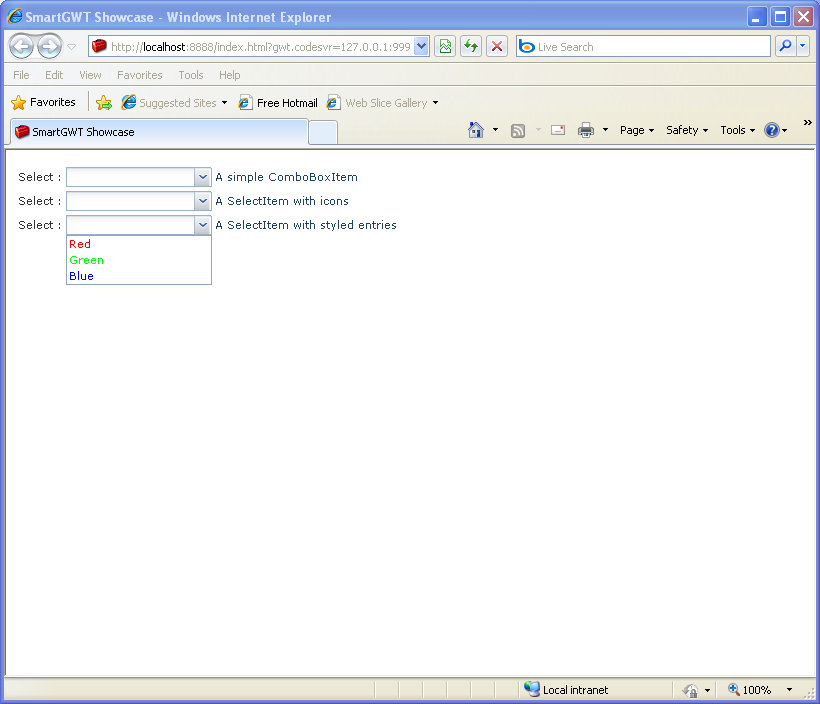Toggle the Compatibility View icon

(x=445, y=47)
